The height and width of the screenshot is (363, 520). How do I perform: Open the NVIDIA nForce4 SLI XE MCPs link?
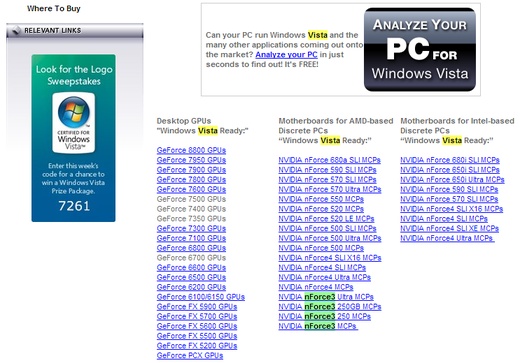[450, 229]
